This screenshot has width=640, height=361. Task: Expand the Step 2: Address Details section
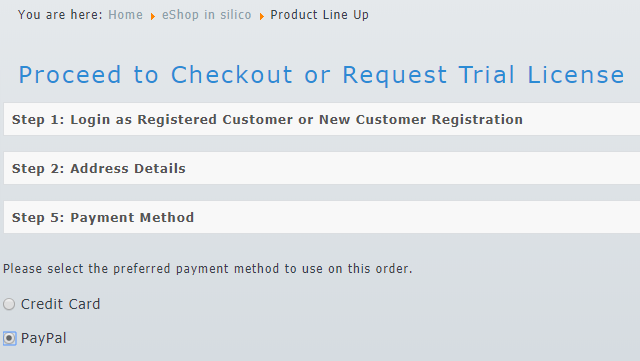pos(322,168)
